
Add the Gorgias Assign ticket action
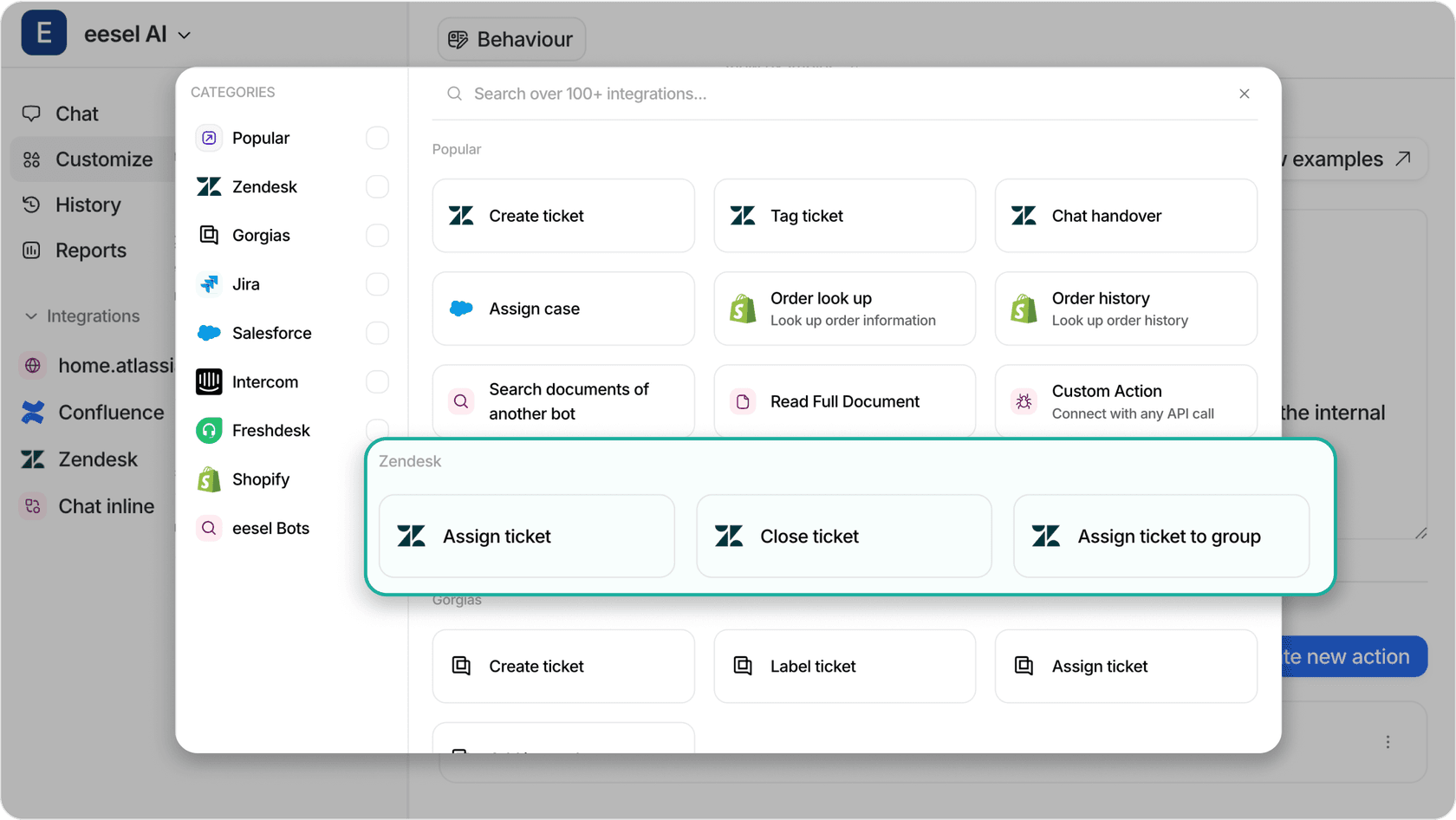1126,666
